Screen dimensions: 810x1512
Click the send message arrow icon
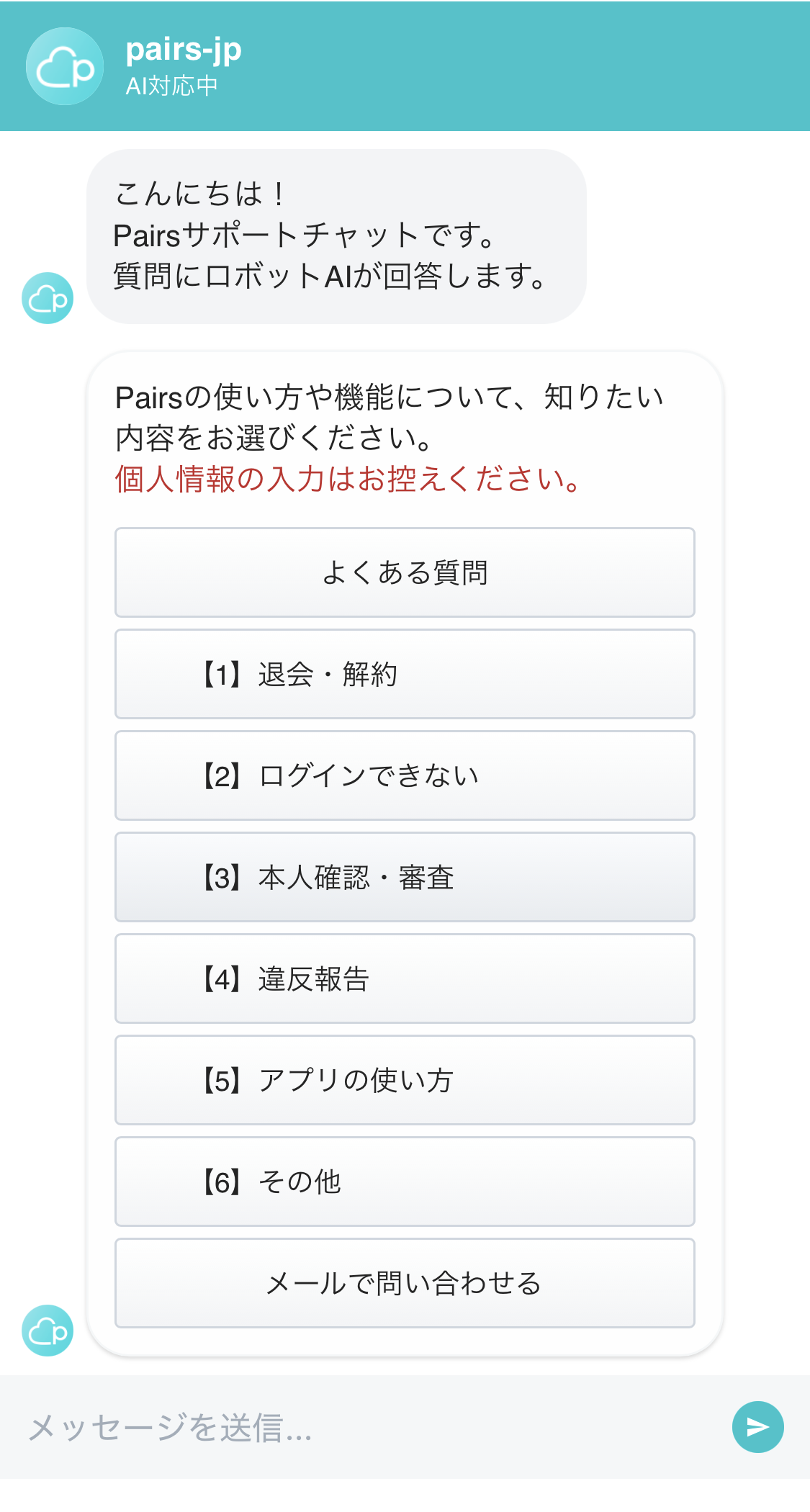click(x=757, y=1426)
